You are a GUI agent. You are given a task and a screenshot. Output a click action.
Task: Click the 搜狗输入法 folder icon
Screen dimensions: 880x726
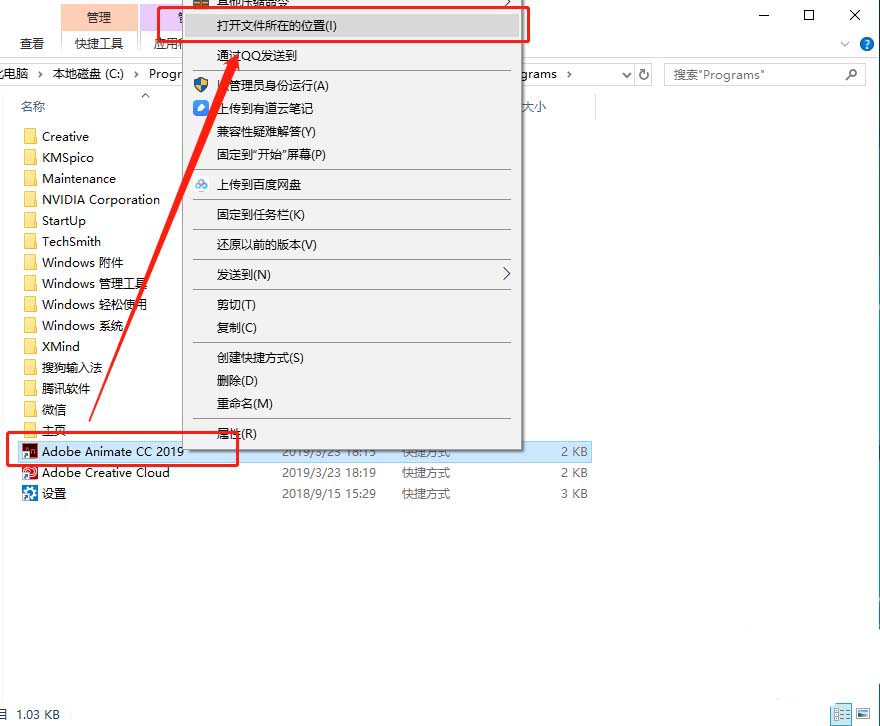point(30,367)
